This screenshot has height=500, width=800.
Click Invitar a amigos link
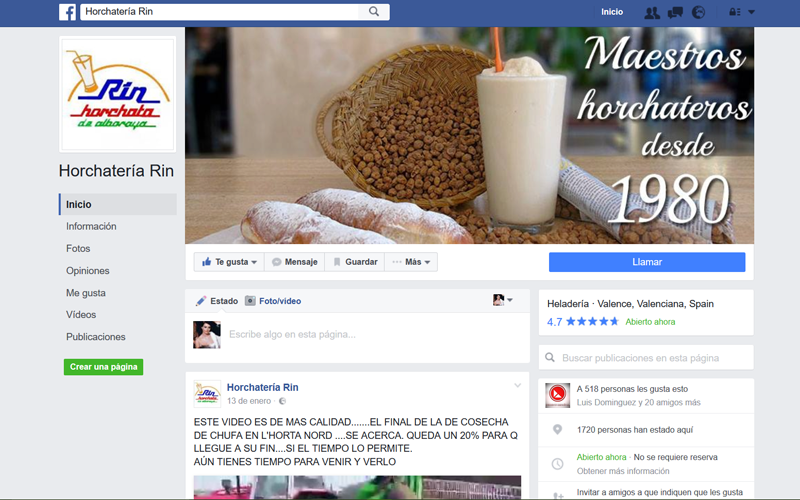tap(660, 492)
